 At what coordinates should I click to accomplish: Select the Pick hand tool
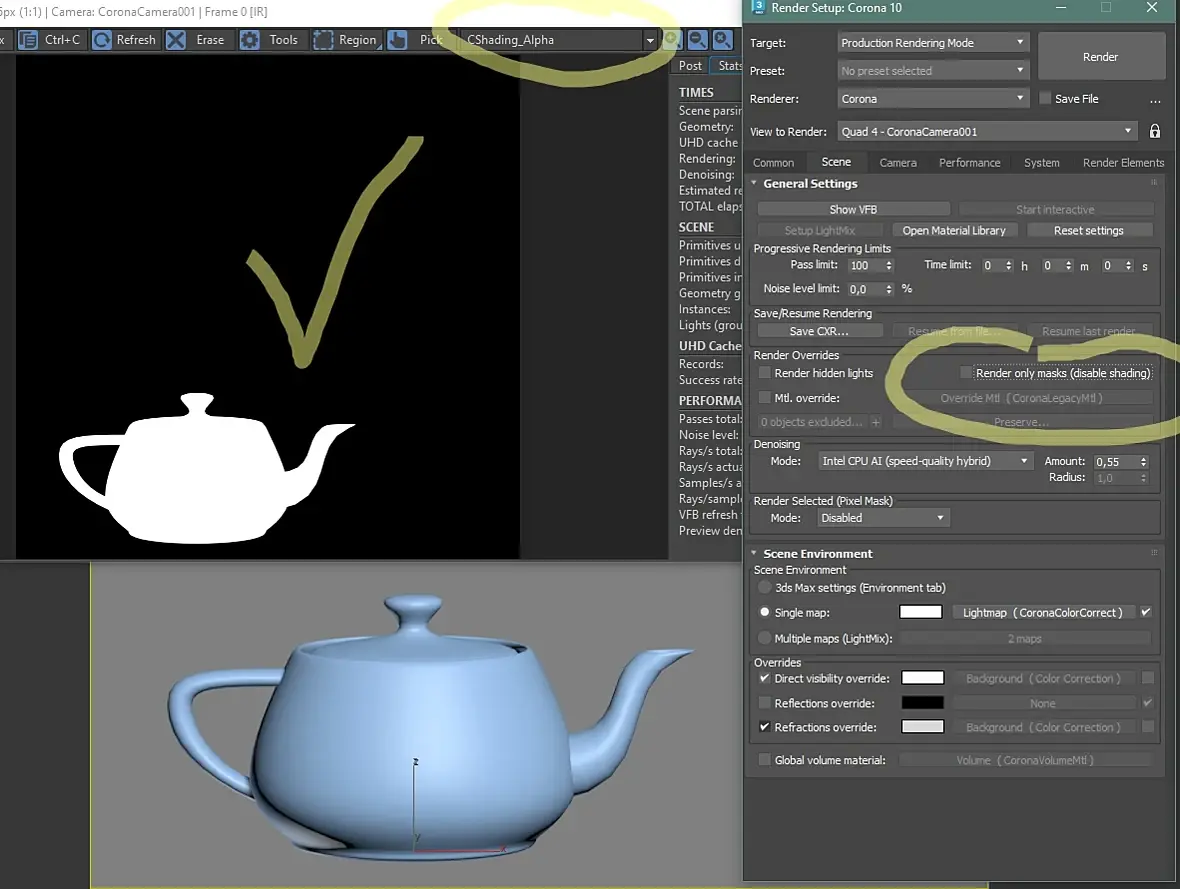397,40
